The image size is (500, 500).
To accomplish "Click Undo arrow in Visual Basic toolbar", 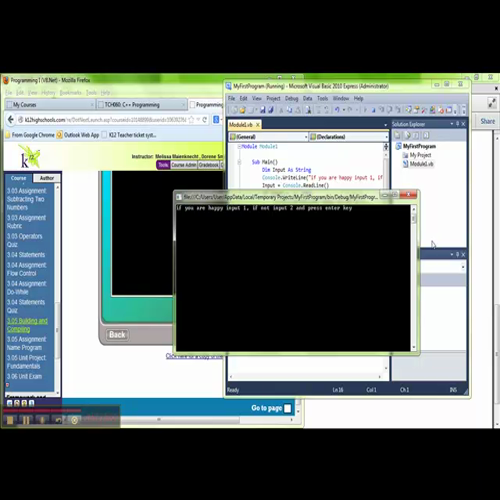I will click(x=337, y=110).
